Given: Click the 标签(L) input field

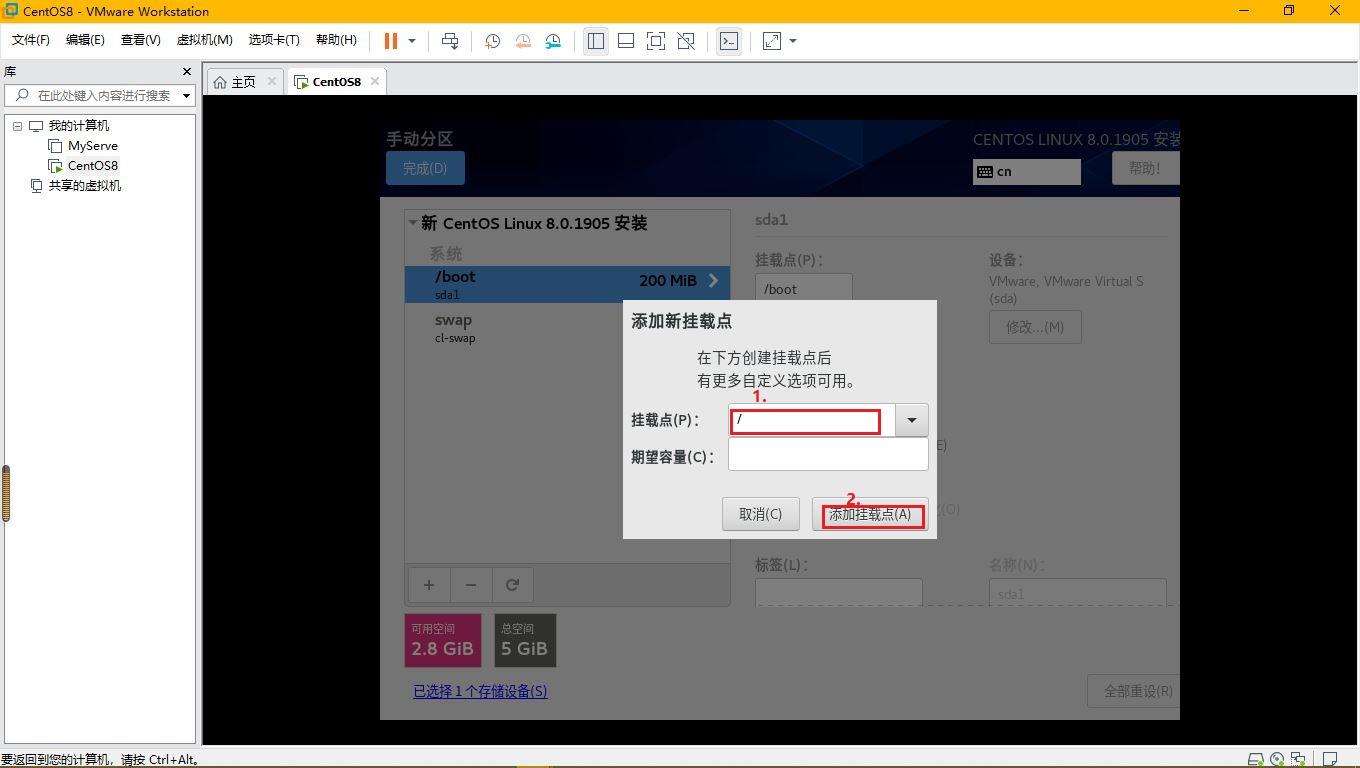Looking at the screenshot, I should tap(838, 592).
